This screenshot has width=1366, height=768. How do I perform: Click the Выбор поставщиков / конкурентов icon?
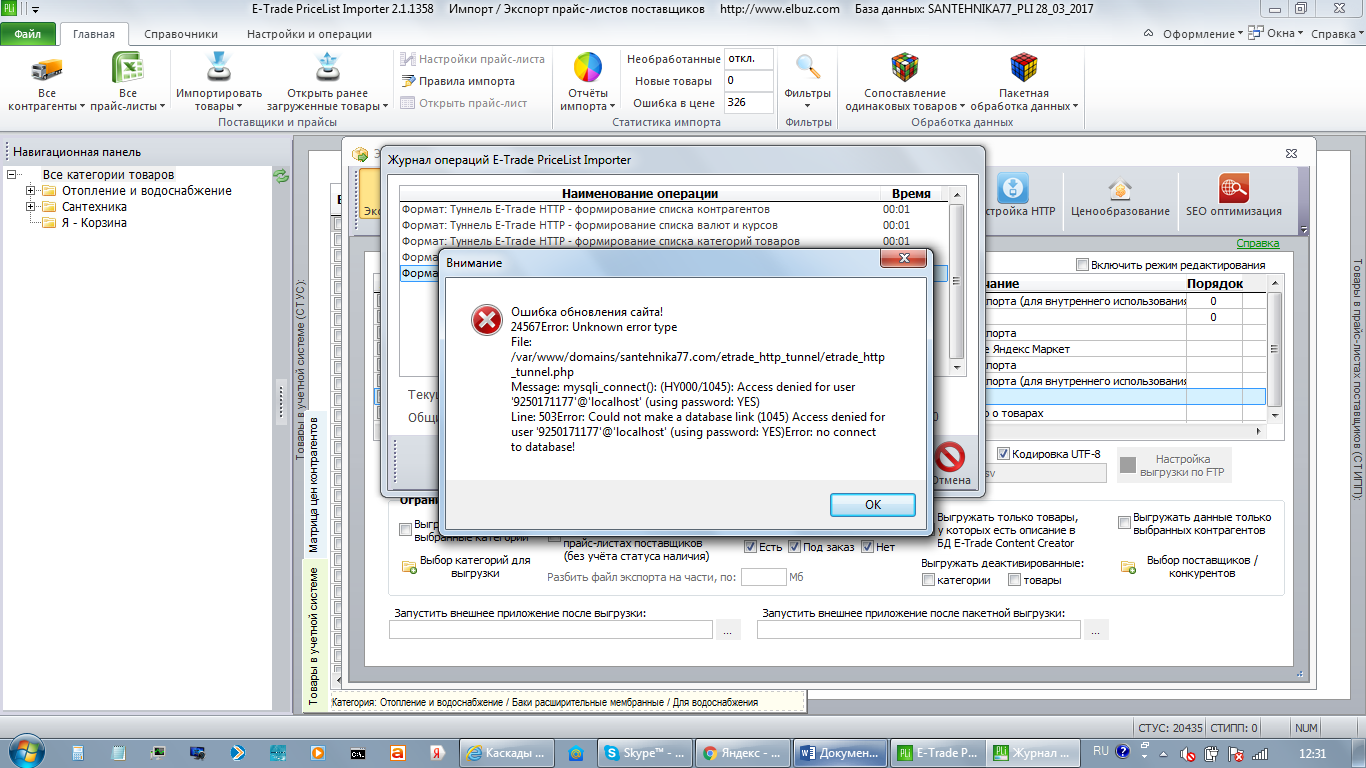coord(1129,567)
